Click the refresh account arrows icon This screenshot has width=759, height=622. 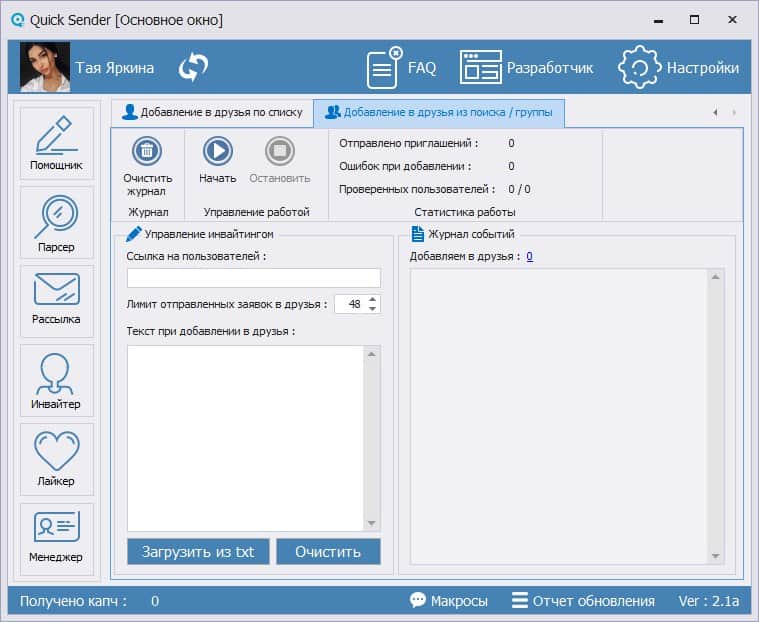pos(193,67)
